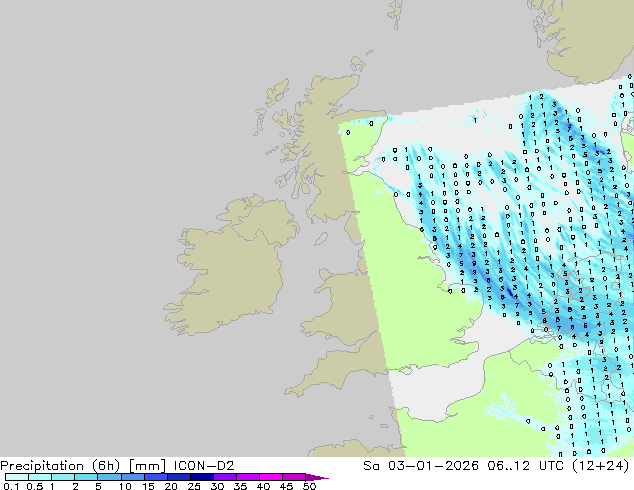Click the 1–2 mm legend color swatch
The width and height of the screenshot is (634, 490).
tap(63, 477)
